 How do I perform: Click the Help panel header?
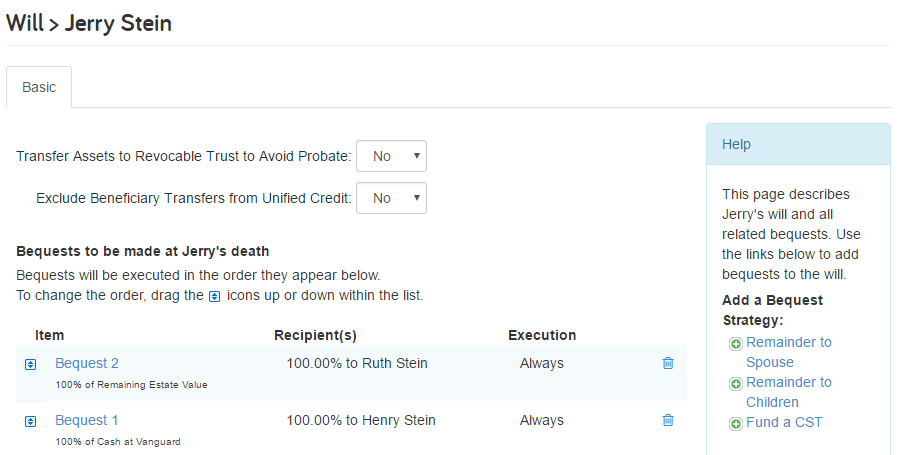798,144
